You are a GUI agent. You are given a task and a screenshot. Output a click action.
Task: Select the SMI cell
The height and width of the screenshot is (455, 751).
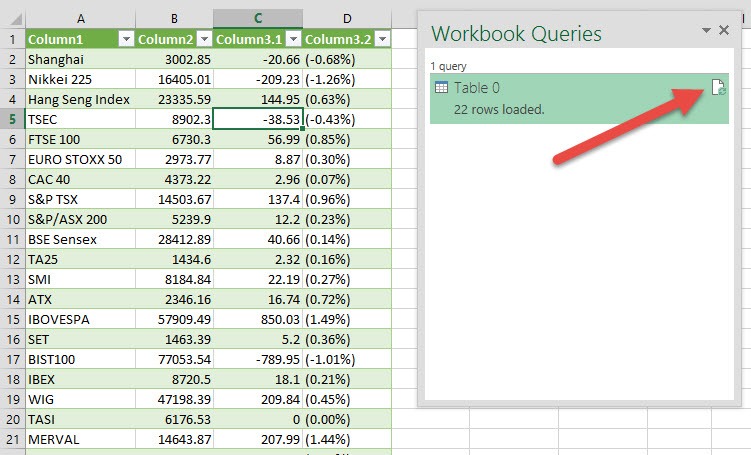pyautogui.click(x=80, y=279)
